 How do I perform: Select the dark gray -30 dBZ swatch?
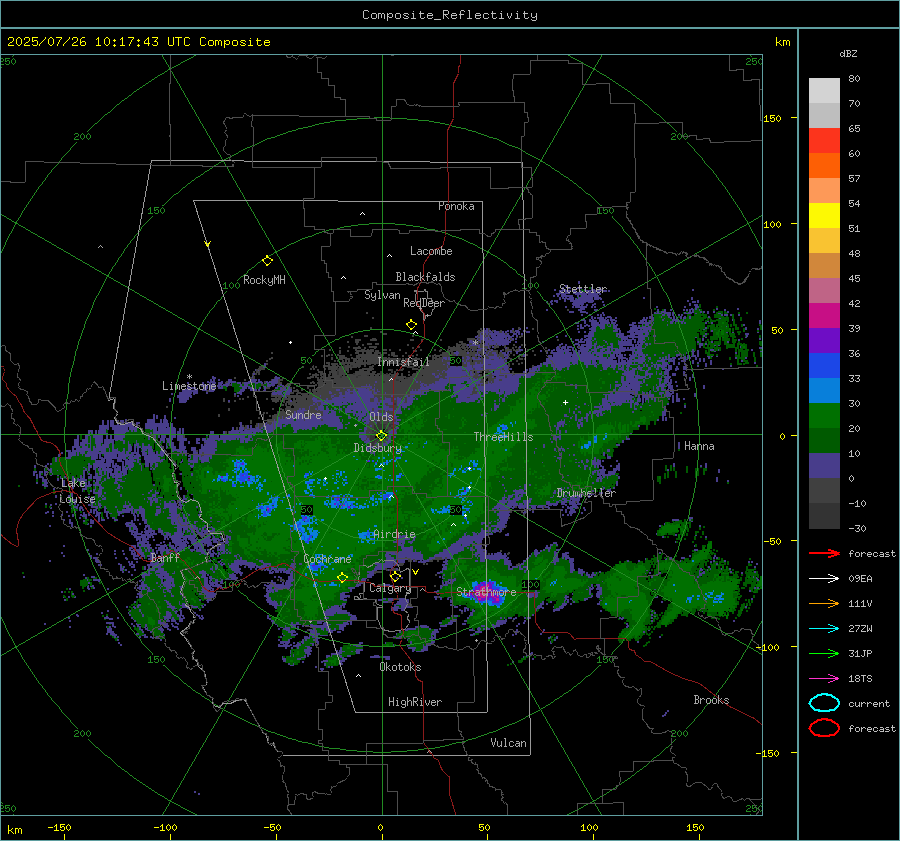point(824,516)
